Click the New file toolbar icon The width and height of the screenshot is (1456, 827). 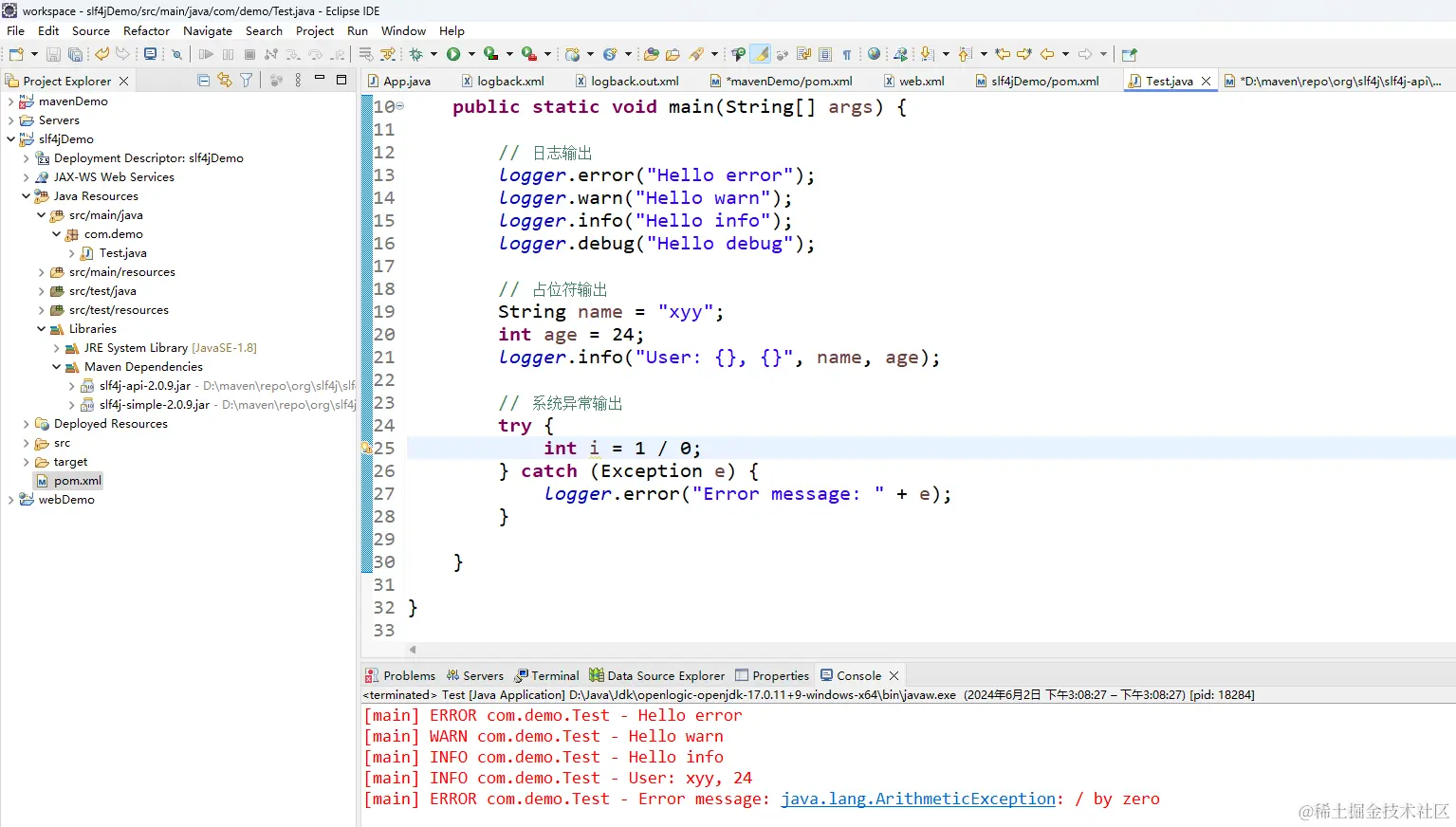point(16,54)
